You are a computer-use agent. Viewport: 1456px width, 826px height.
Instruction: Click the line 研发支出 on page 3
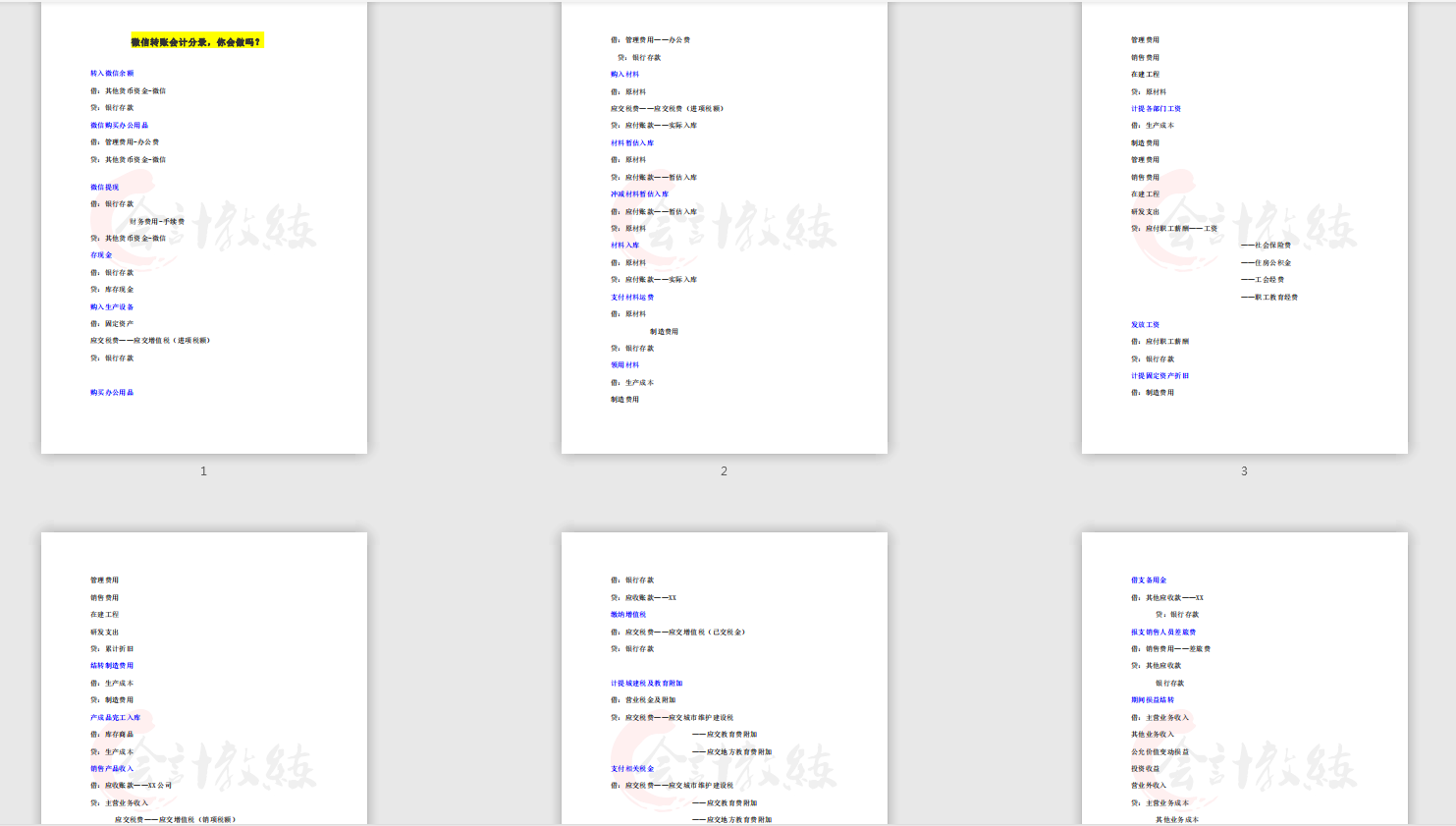click(1146, 212)
